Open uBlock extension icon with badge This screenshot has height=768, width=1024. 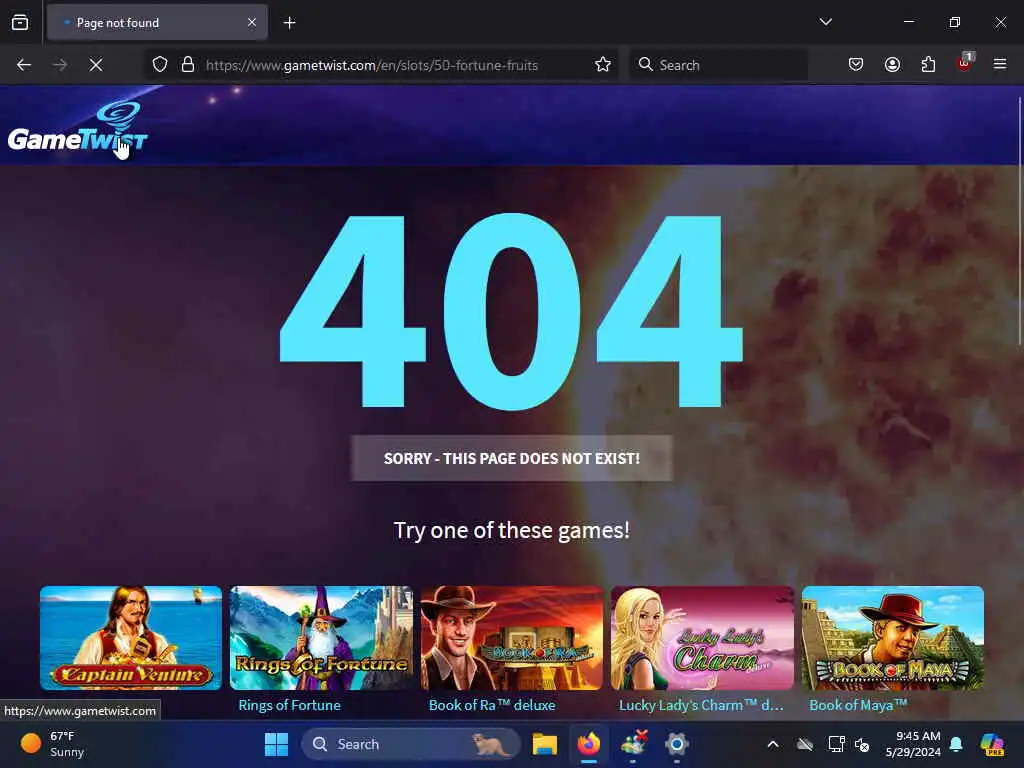pyautogui.click(x=965, y=63)
